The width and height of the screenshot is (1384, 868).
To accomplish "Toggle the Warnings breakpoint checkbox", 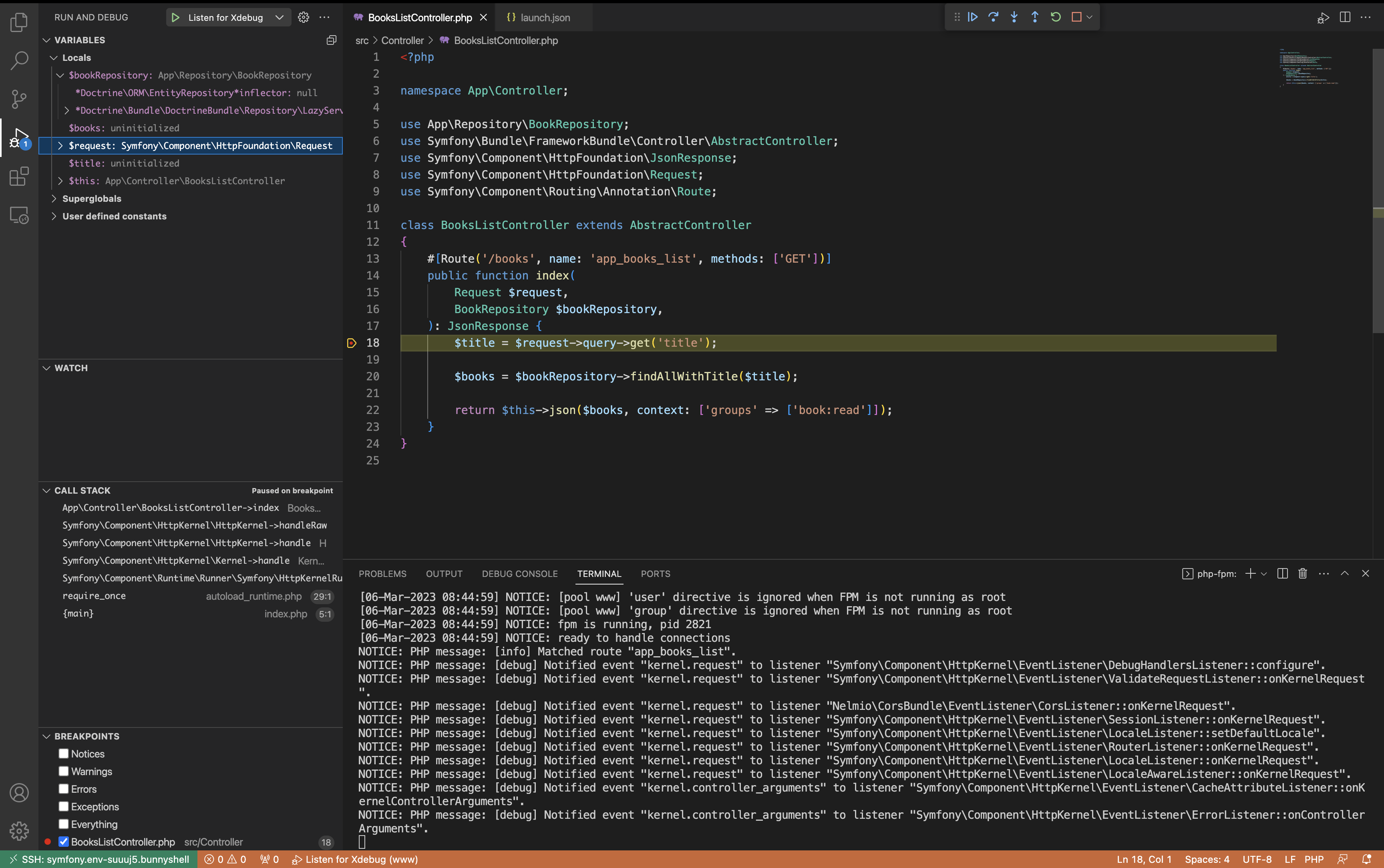I will (x=64, y=771).
